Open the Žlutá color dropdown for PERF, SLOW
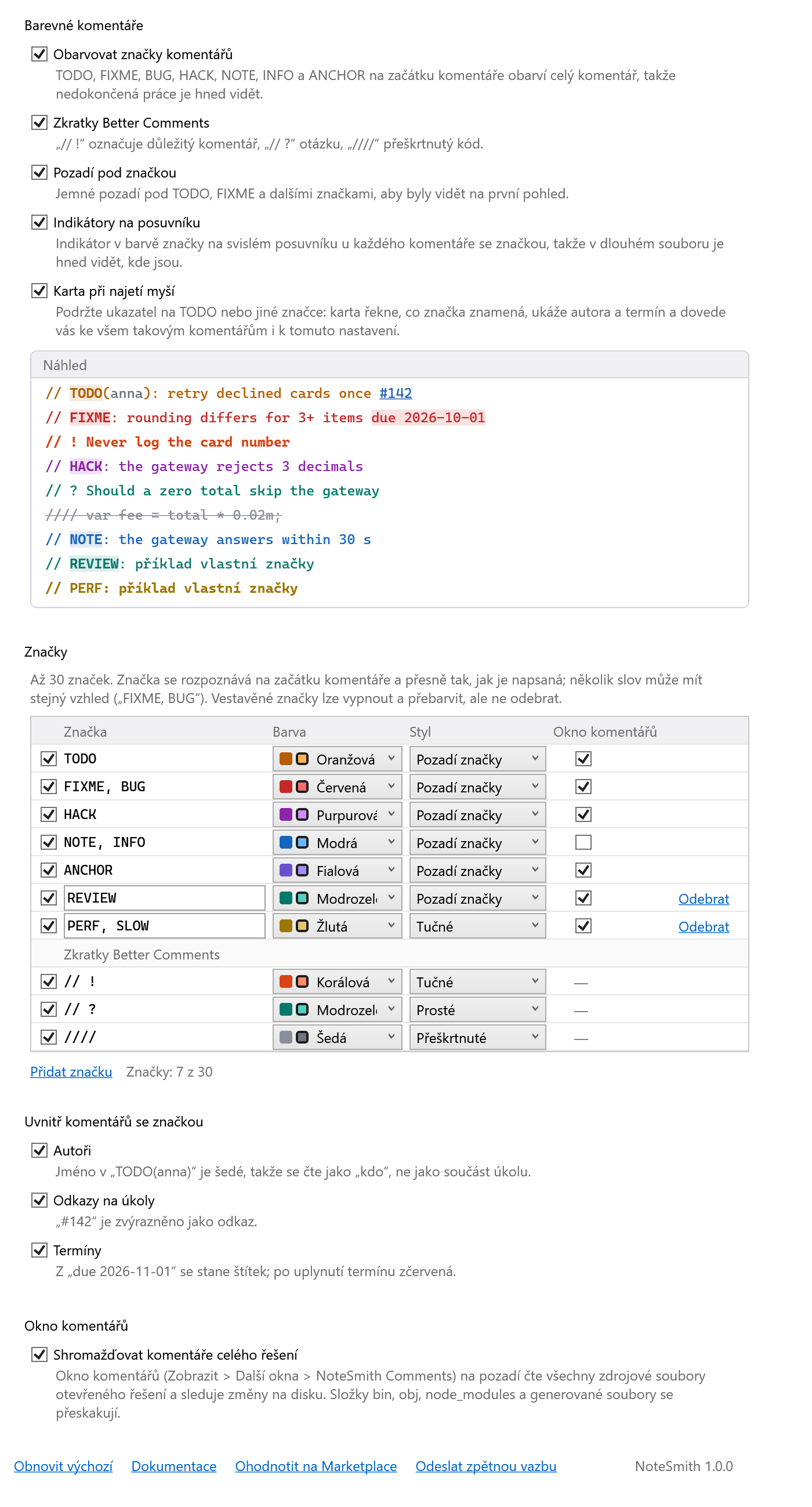 338,926
